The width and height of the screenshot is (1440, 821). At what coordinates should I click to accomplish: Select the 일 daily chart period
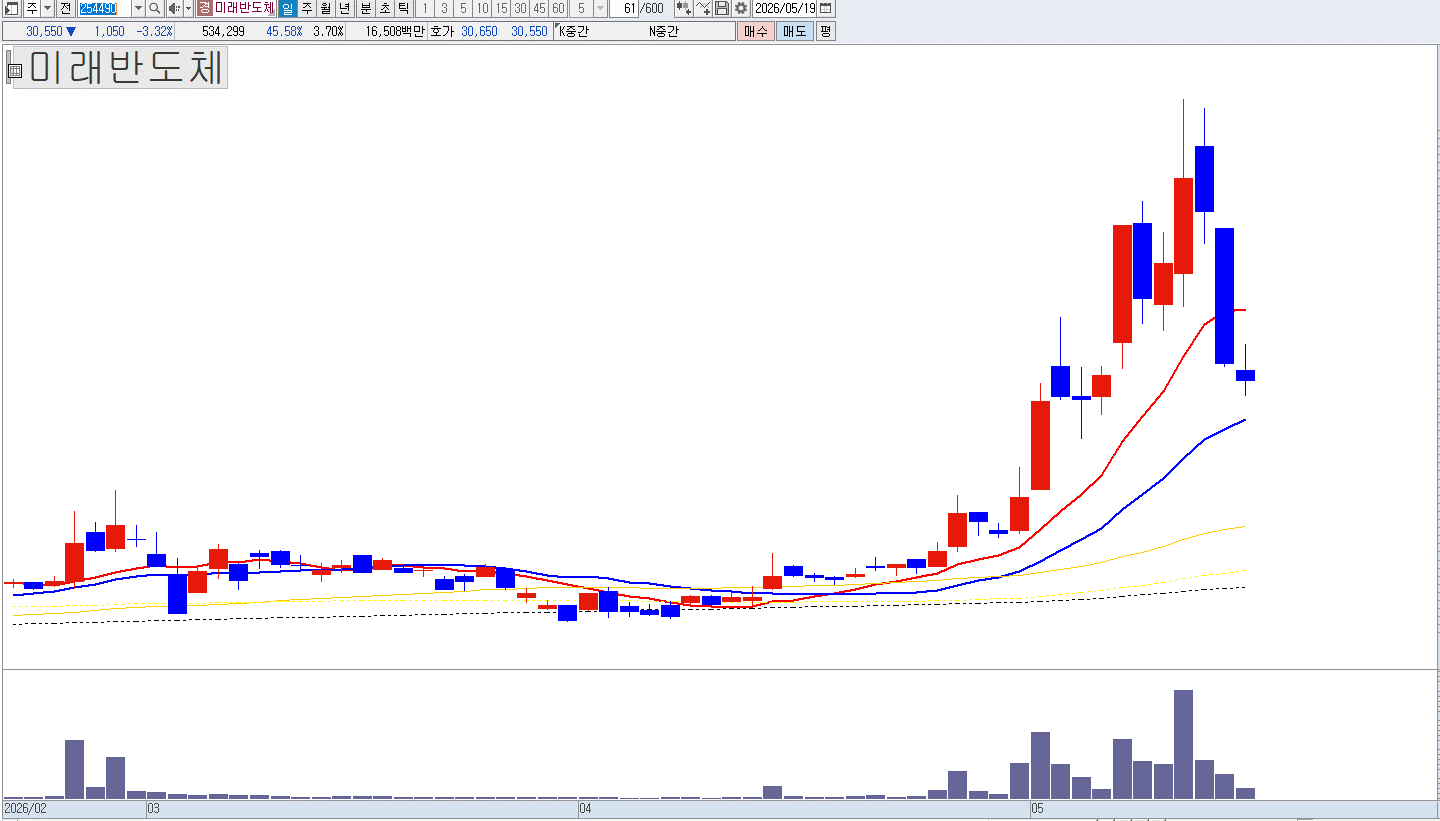point(287,8)
